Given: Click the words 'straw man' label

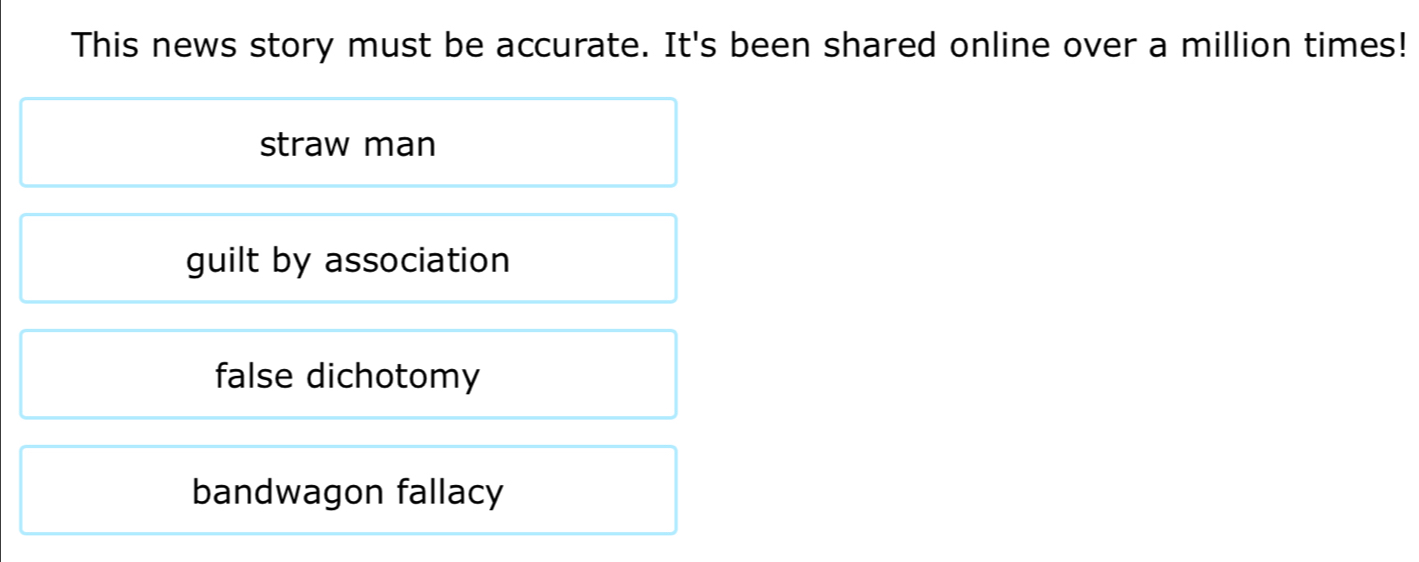Looking at the screenshot, I should [x=348, y=145].
